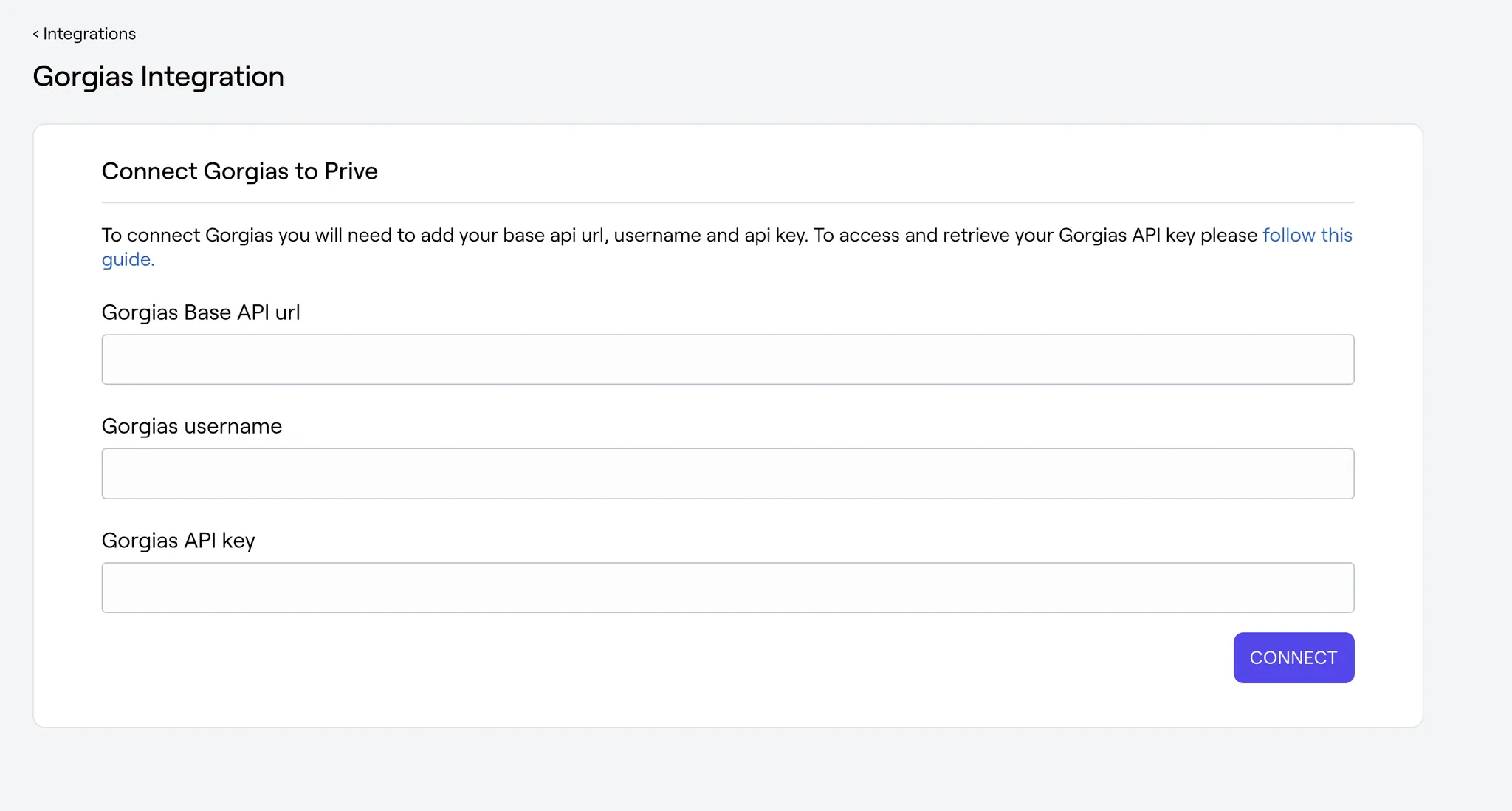The height and width of the screenshot is (811, 1512).
Task: Select the Gorgias API key field
Action: (x=727, y=588)
